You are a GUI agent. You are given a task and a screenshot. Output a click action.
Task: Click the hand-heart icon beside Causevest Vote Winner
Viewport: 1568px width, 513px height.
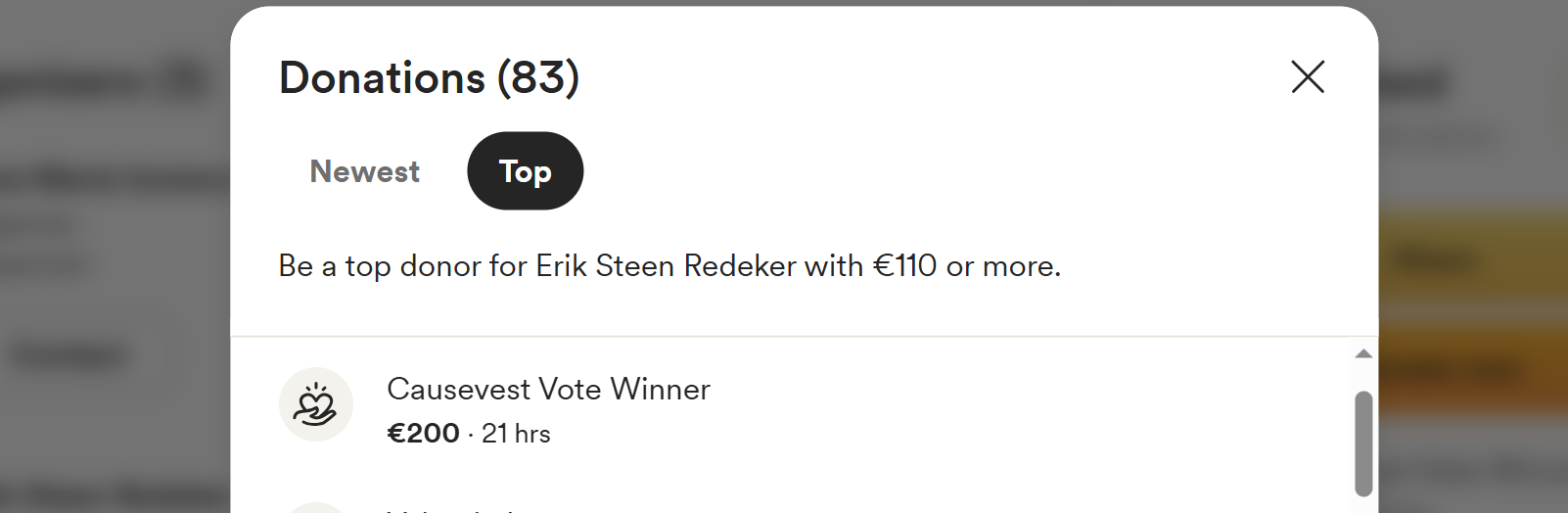[316, 404]
